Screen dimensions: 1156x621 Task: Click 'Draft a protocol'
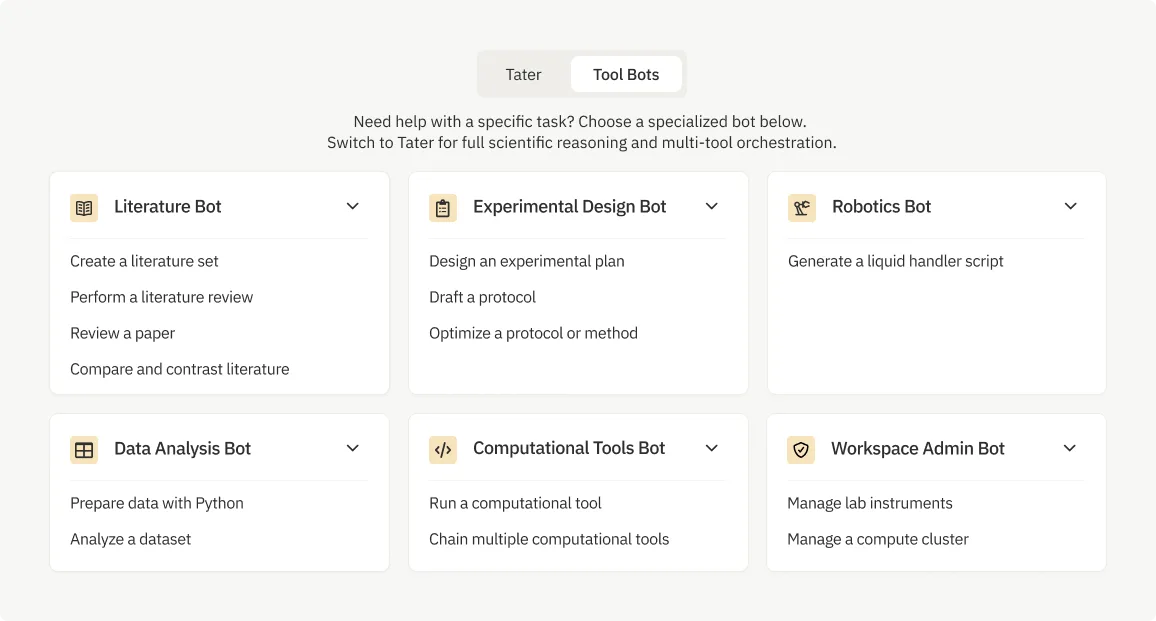pyautogui.click(x=483, y=297)
